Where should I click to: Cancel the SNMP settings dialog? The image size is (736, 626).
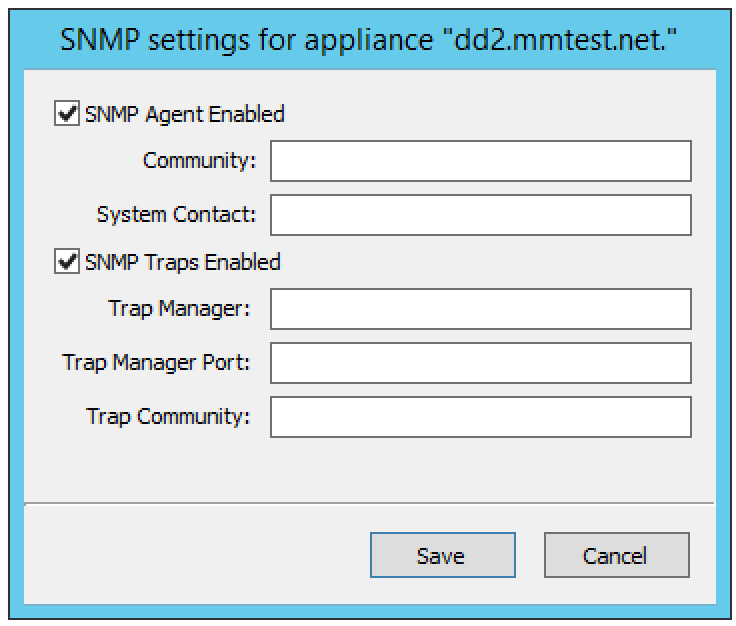pos(616,555)
